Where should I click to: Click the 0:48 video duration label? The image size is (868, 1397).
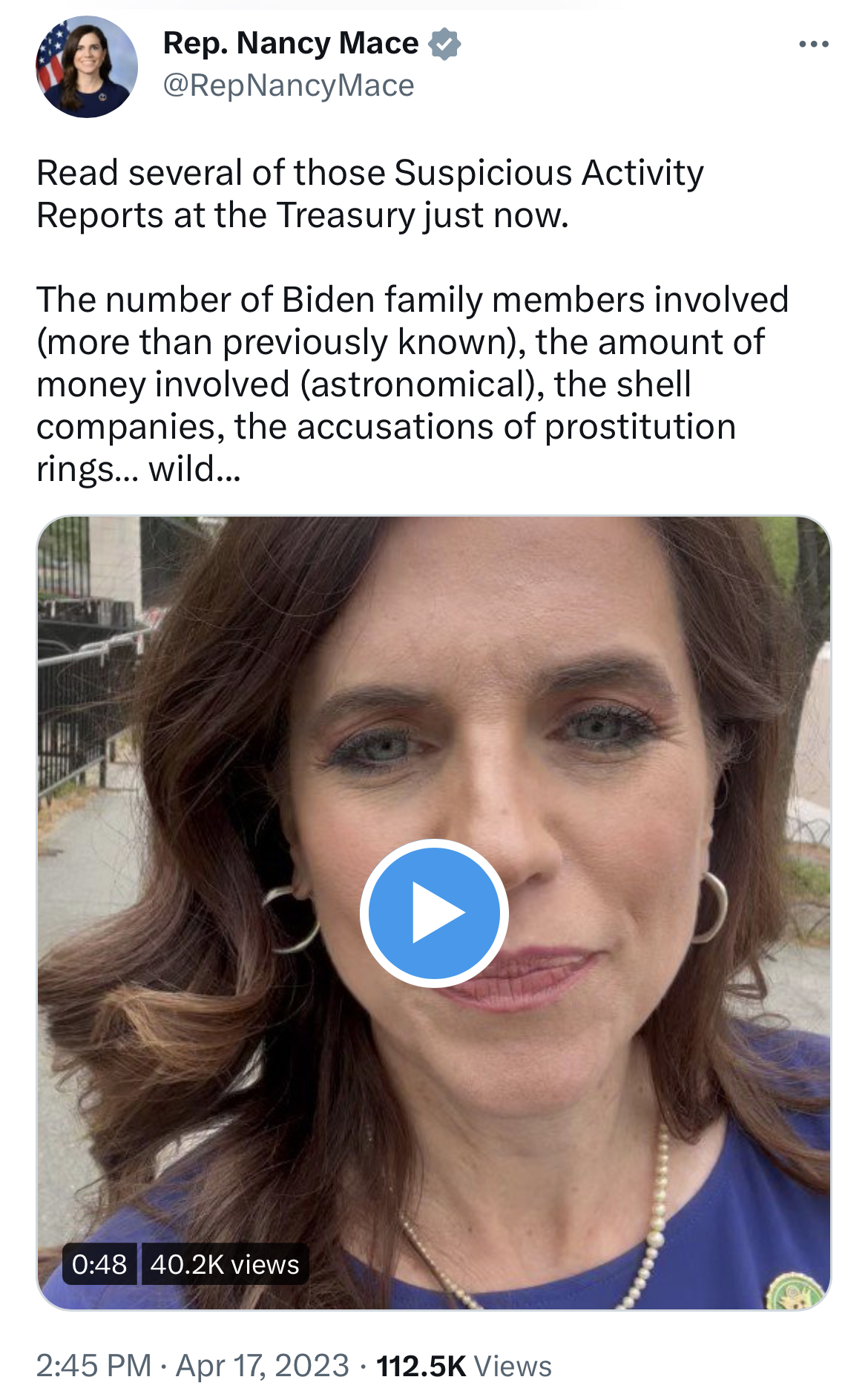pyautogui.click(x=99, y=1263)
